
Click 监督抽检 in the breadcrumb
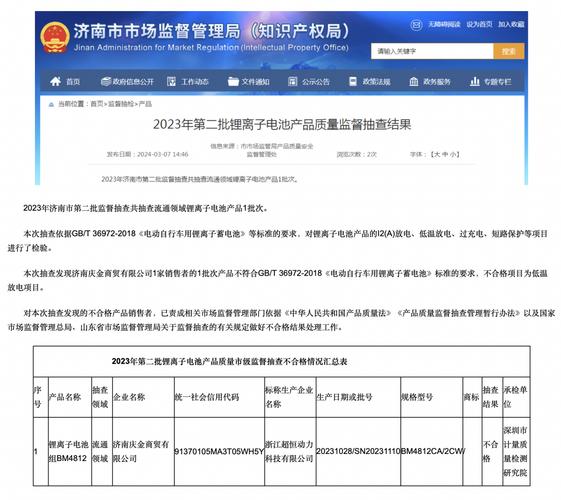(x=121, y=104)
